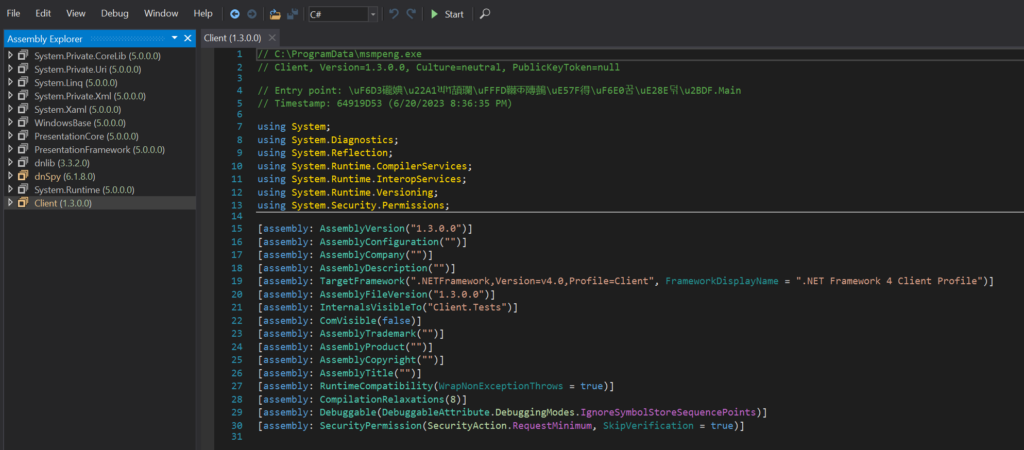Click the RequestMinimum enum member
This screenshot has width=1024, height=450.
pyautogui.click(x=553, y=426)
